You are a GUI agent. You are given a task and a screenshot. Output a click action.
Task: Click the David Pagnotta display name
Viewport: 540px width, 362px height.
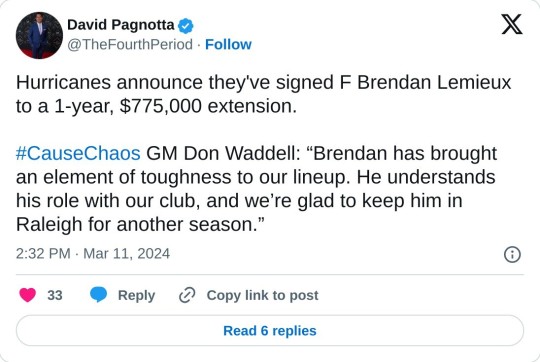click(121, 25)
